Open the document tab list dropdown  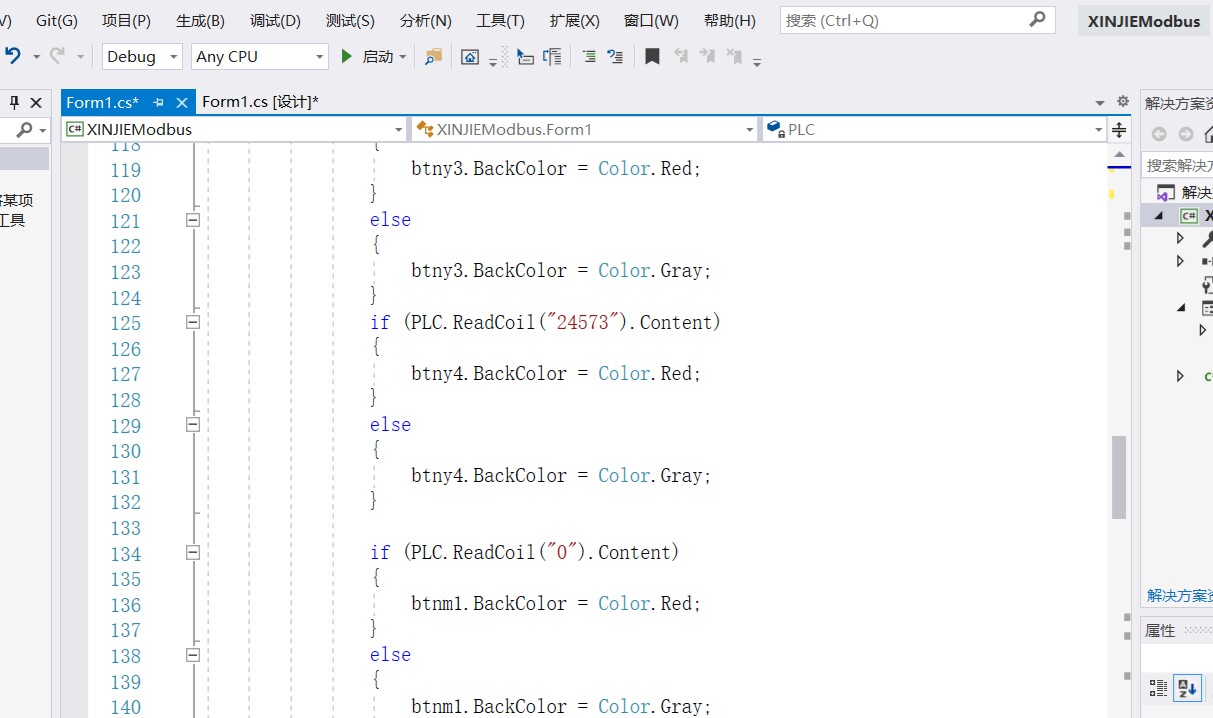click(1100, 102)
